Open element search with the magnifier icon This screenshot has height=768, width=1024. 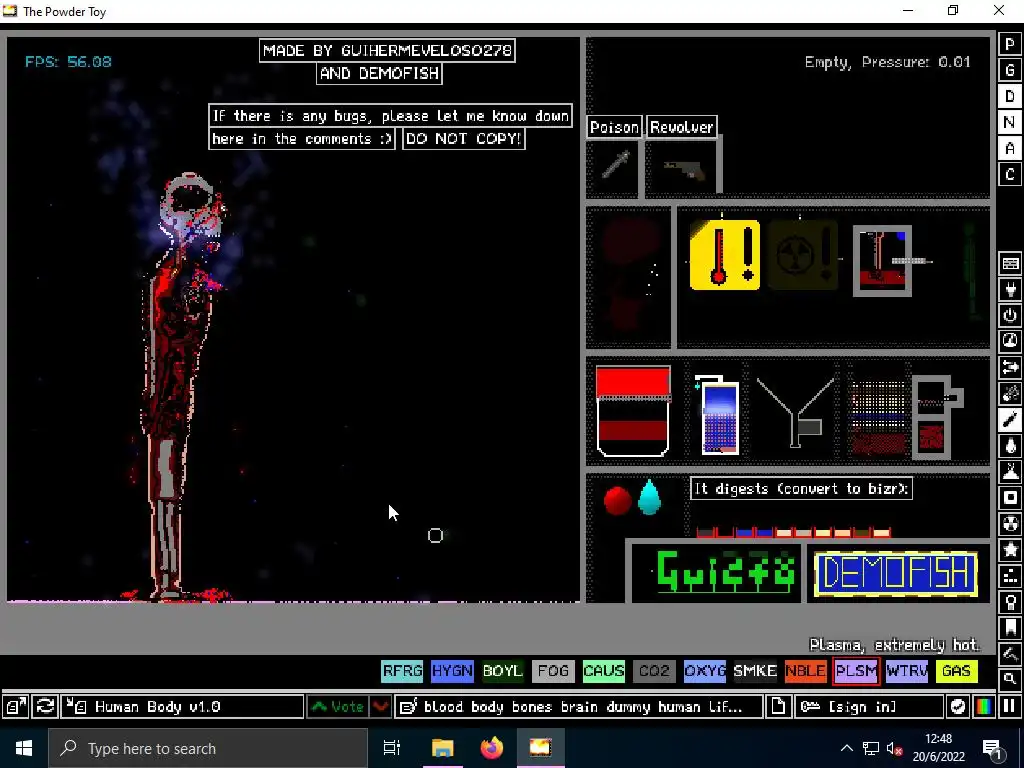(x=1010, y=679)
